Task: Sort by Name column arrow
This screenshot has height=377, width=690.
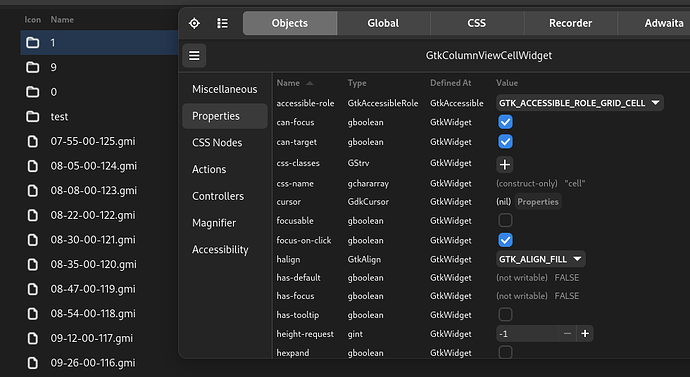Action: (310, 83)
